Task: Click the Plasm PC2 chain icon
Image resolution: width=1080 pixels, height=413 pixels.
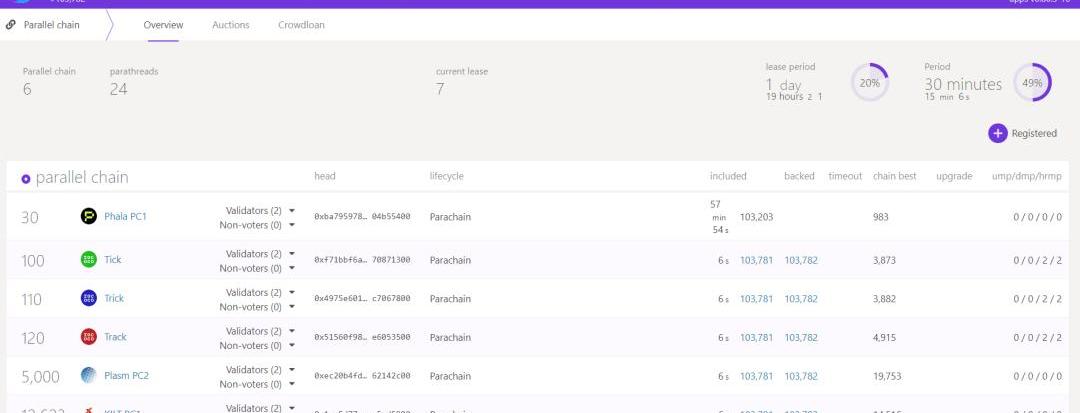Action: click(x=88, y=376)
